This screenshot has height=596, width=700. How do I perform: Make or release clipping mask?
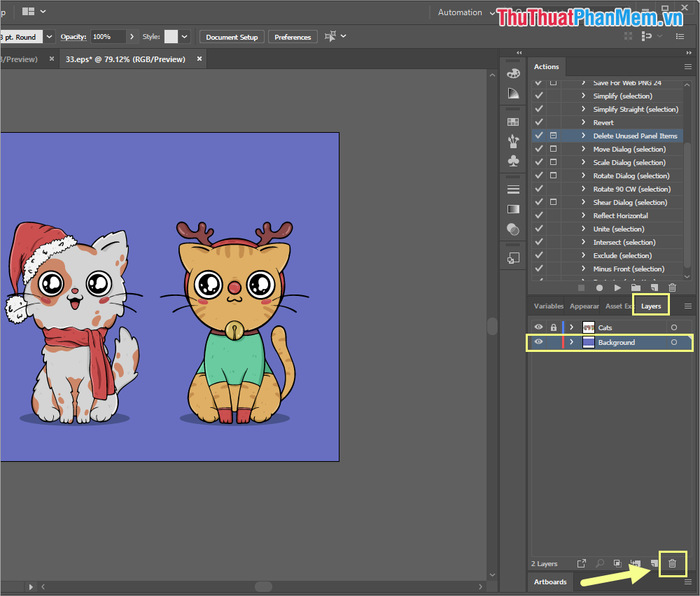[617, 563]
